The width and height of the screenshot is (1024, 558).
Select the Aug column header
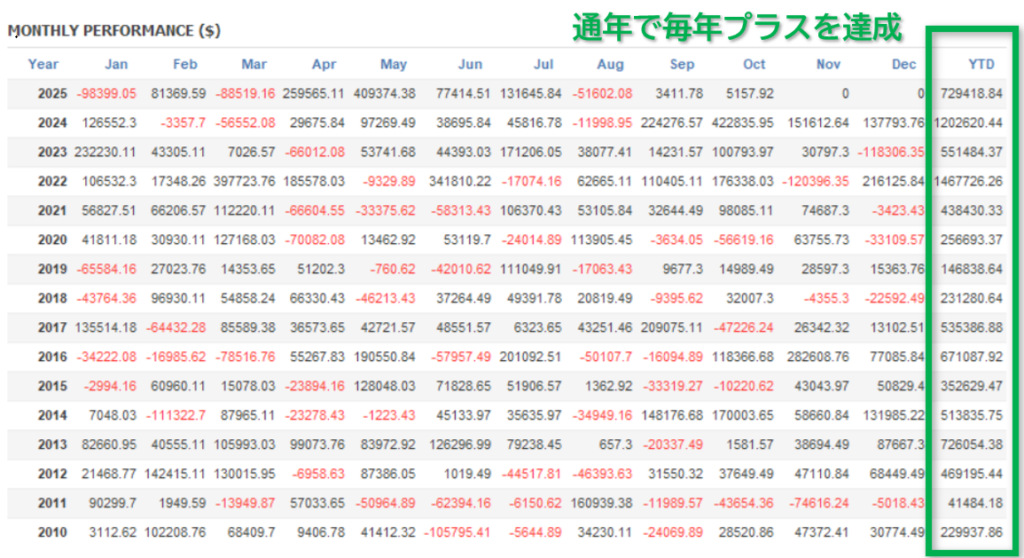tap(609, 64)
